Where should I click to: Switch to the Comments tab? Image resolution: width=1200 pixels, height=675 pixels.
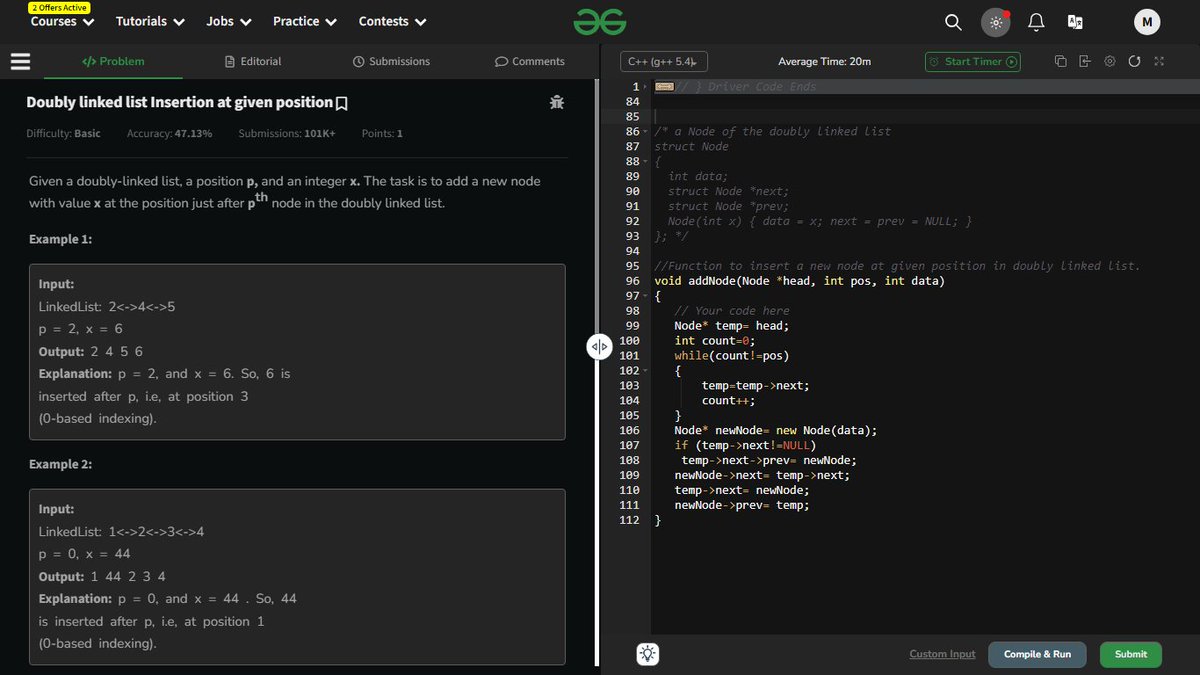[530, 61]
